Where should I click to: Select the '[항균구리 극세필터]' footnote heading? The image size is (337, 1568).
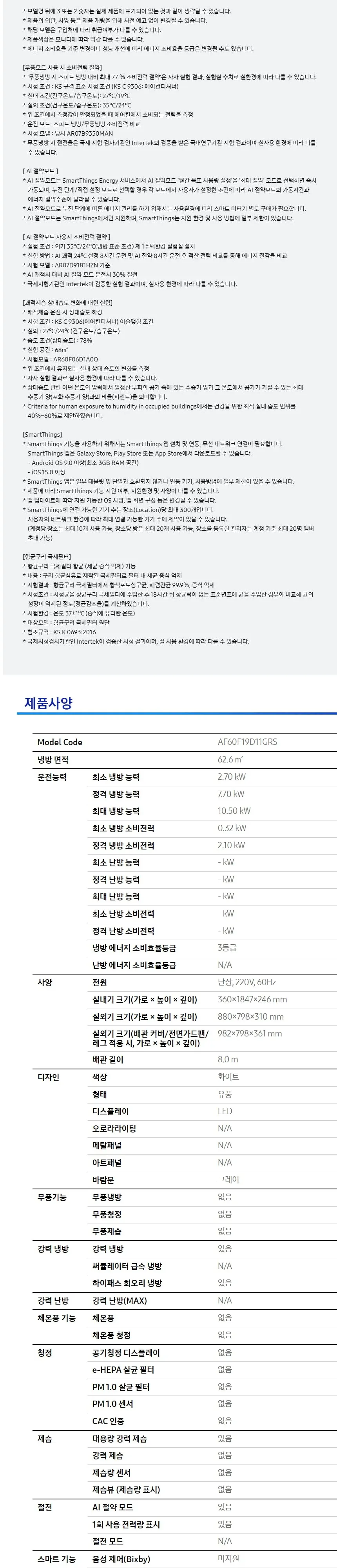tap(47, 557)
